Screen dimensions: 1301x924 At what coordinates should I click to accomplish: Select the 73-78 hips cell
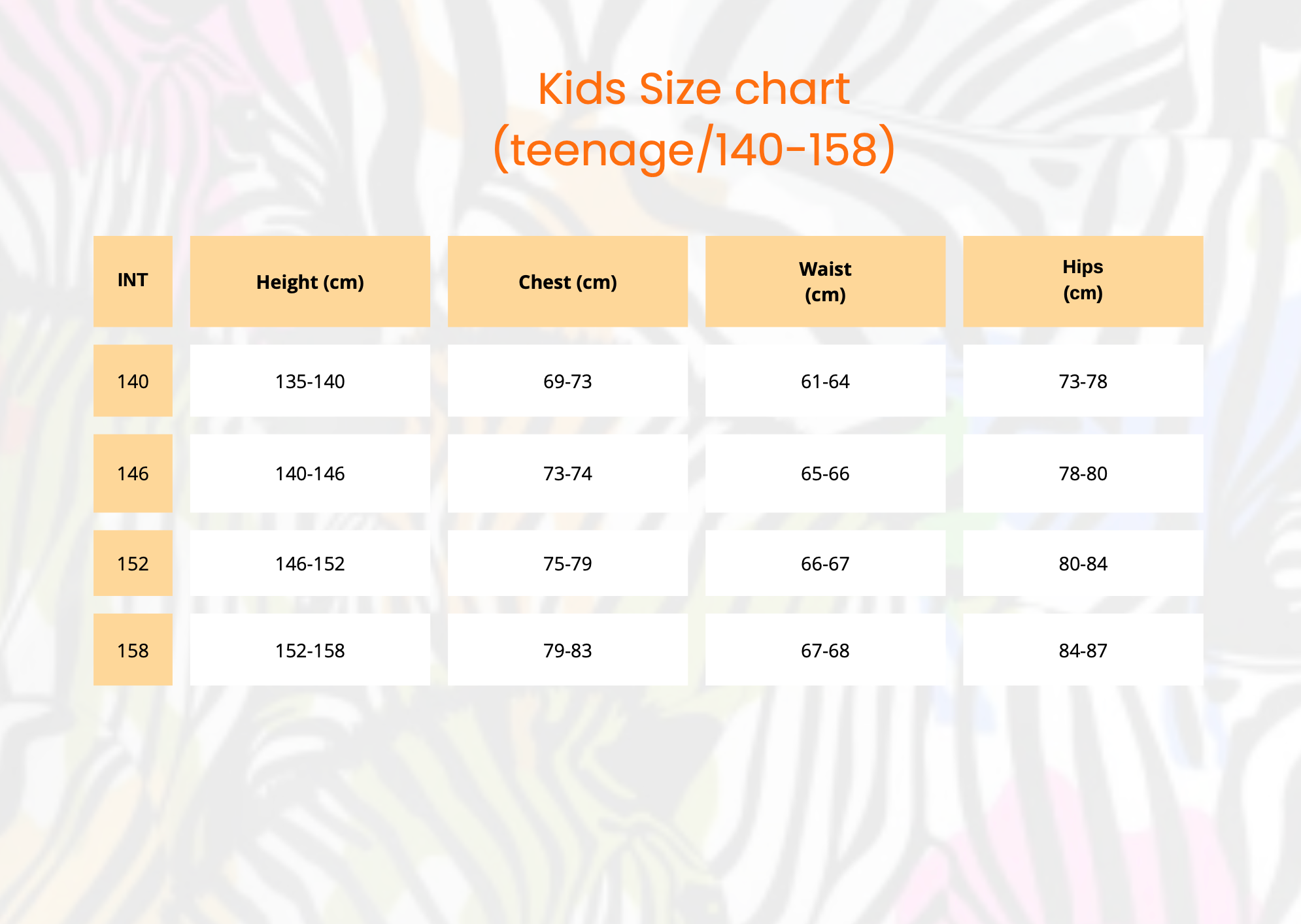click(x=1083, y=381)
